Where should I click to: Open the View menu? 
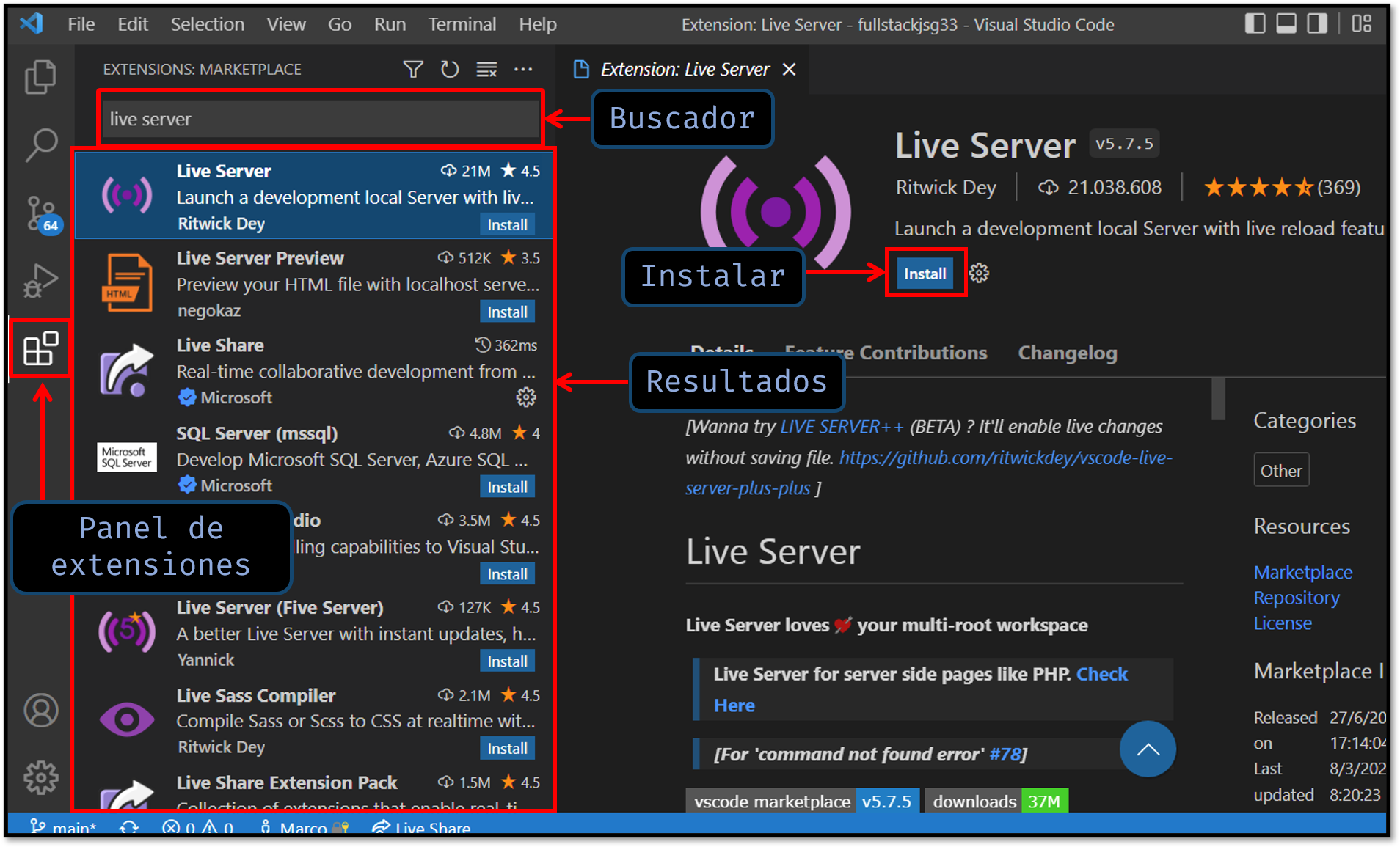(x=286, y=24)
